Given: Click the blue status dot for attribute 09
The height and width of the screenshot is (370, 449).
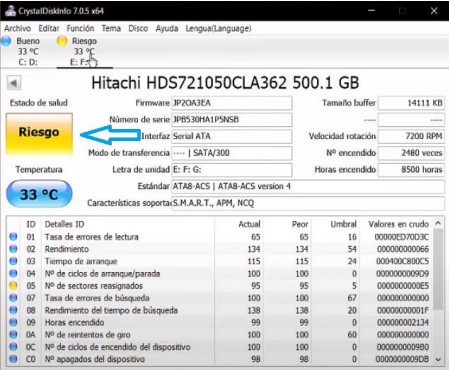Looking at the screenshot, I should click(x=13, y=323).
